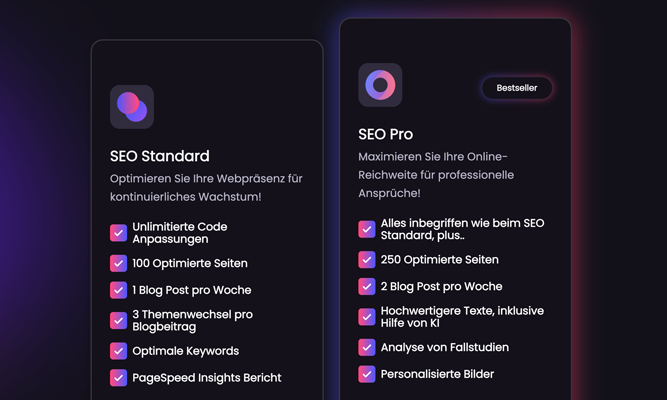Click checkmark for Personalisierte Bilder
Image resolution: width=667 pixels, height=400 pixels.
coord(367,374)
